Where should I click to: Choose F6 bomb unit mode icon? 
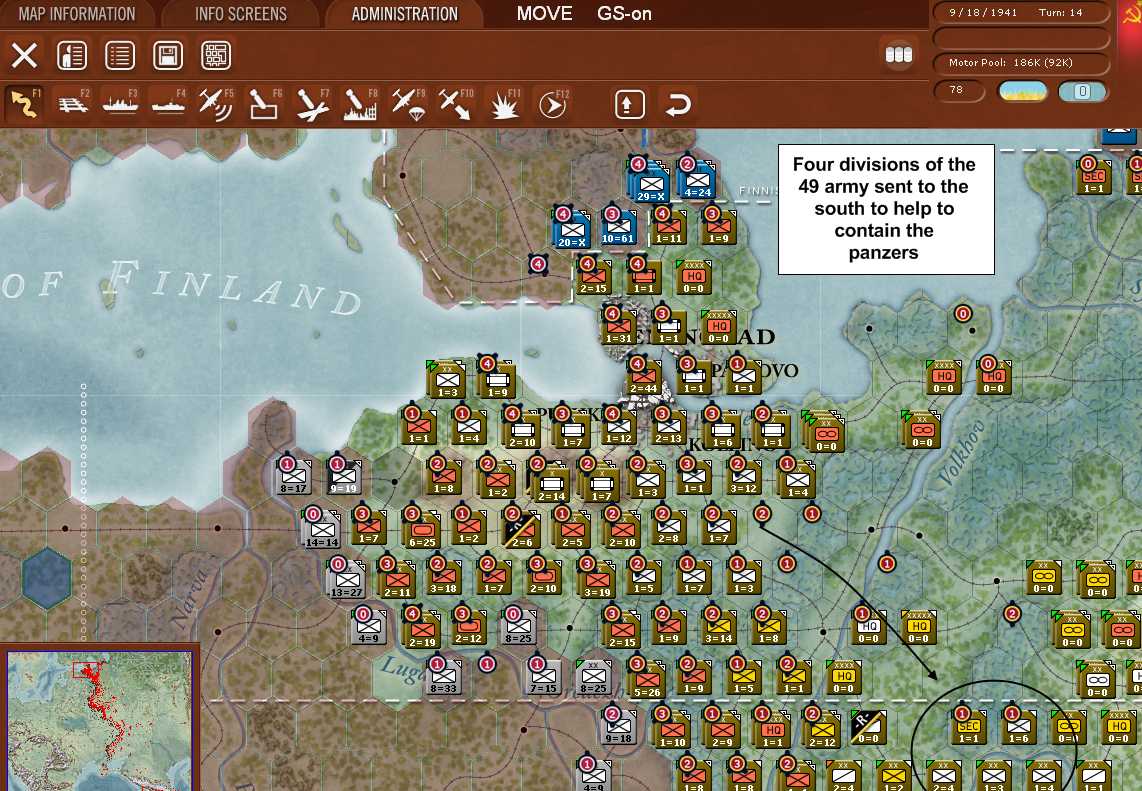[264, 104]
